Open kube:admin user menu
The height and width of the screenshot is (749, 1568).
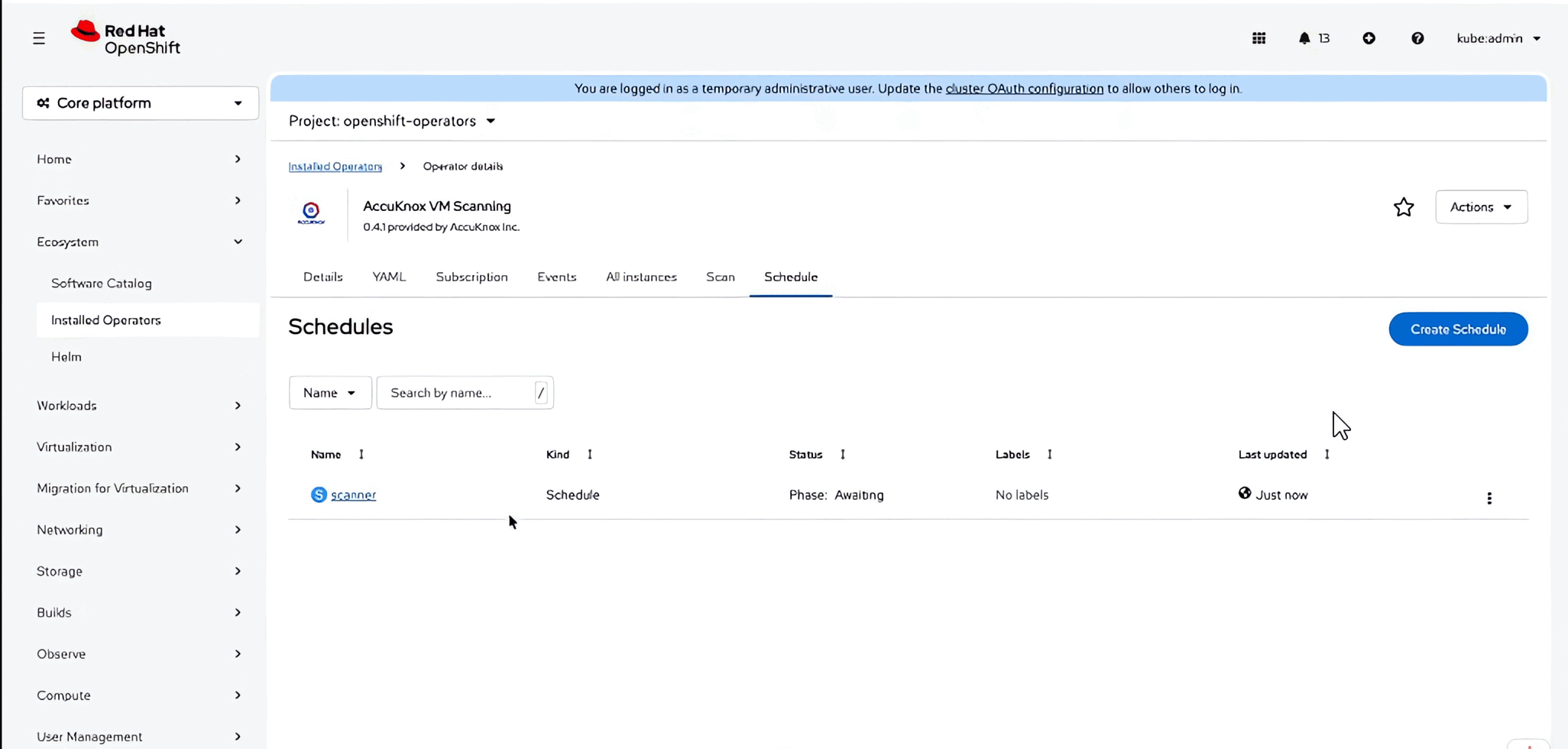(1498, 38)
